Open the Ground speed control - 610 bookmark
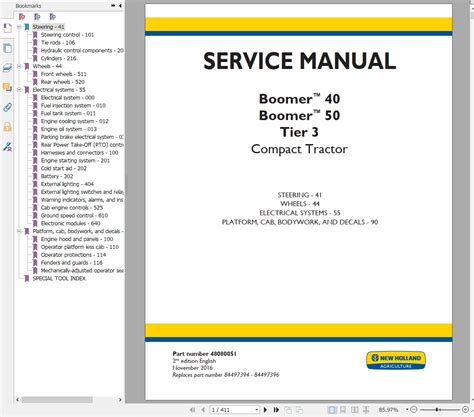This screenshot has height=417, width=474. pos(74,216)
